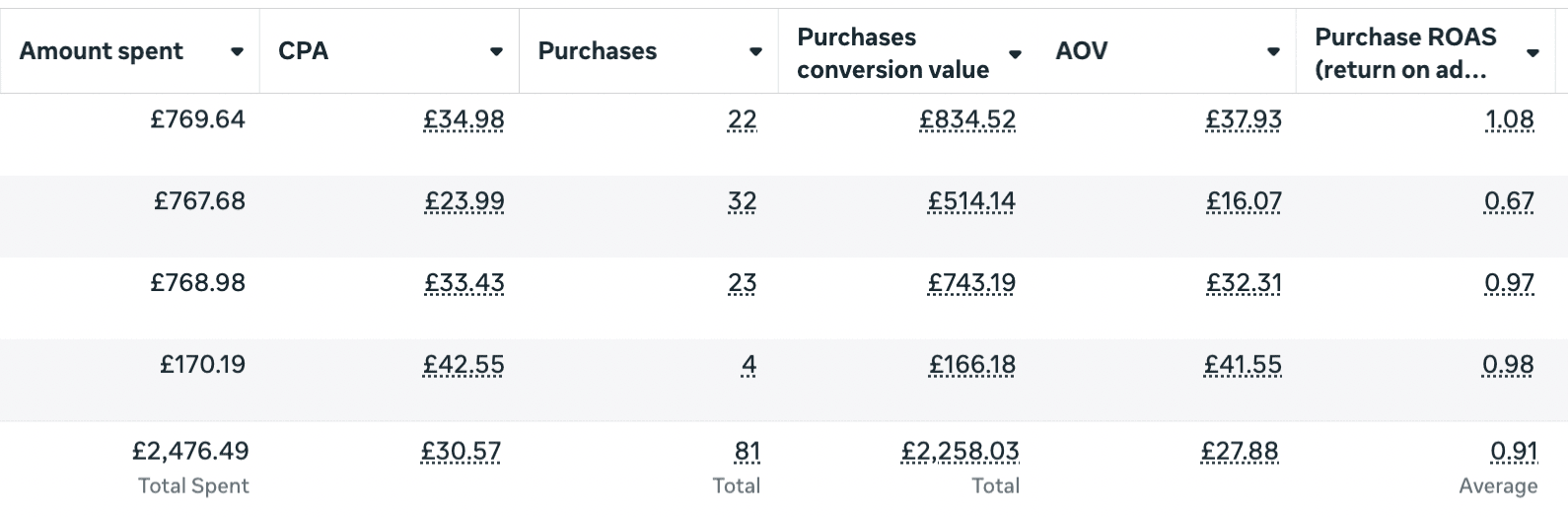The width and height of the screenshot is (1568, 517).
Task: Click the 0.91 average ROAS value
Action: coord(1513,452)
